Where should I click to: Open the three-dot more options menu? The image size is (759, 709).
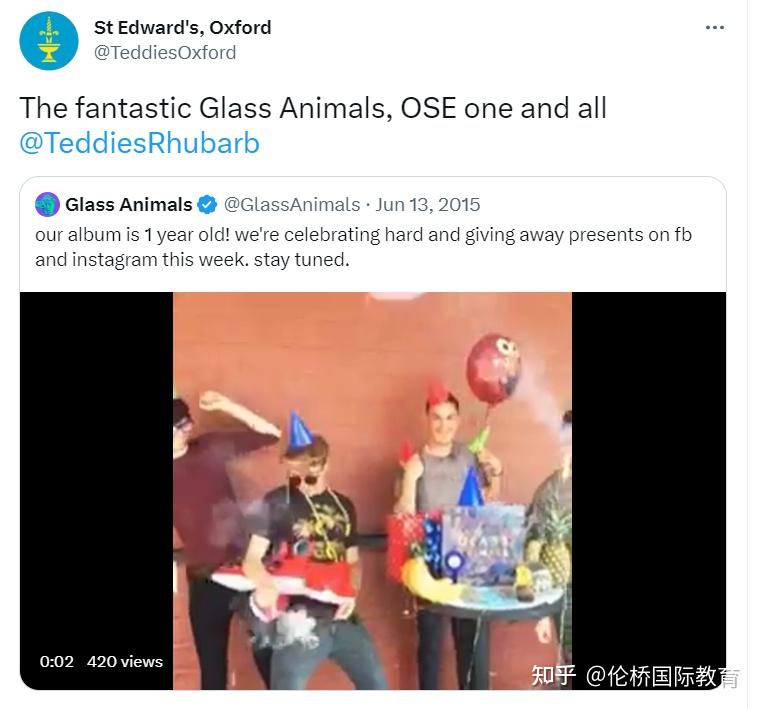click(715, 28)
